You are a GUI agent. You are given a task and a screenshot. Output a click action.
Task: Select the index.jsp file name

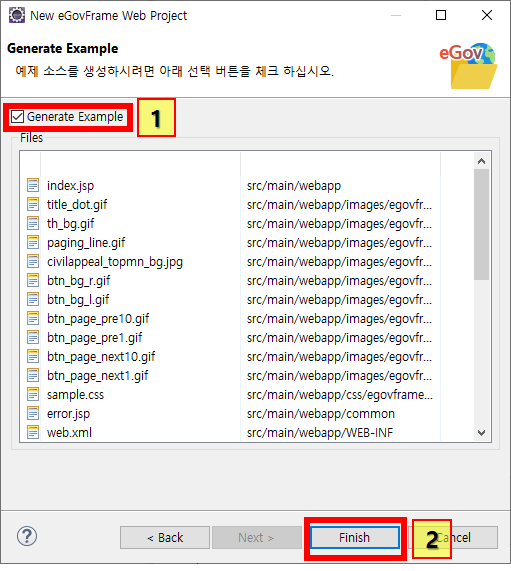[70, 186]
